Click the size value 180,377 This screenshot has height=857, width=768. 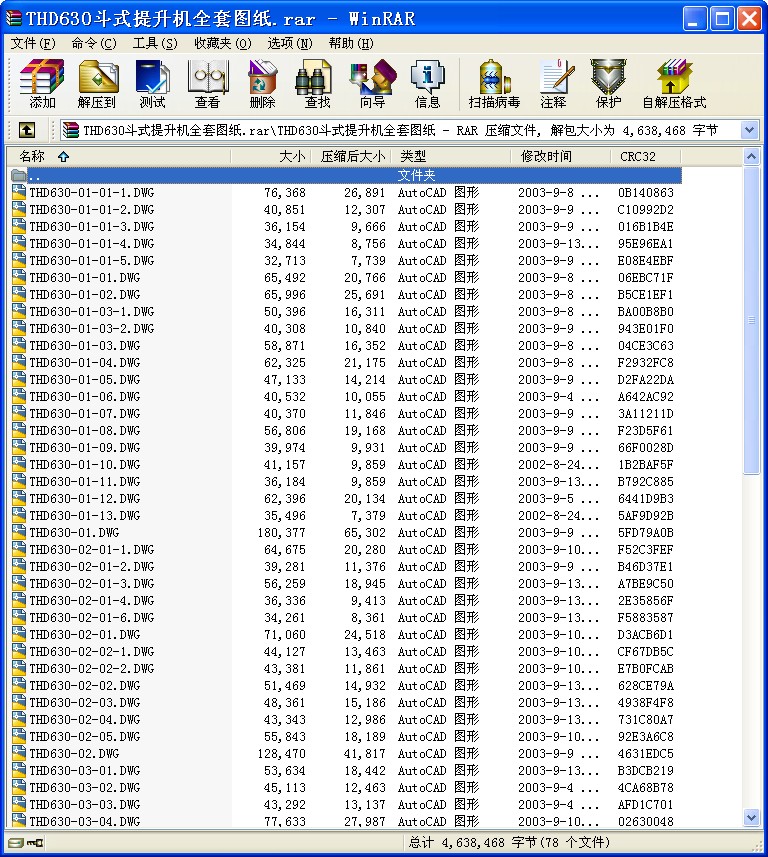(282, 532)
